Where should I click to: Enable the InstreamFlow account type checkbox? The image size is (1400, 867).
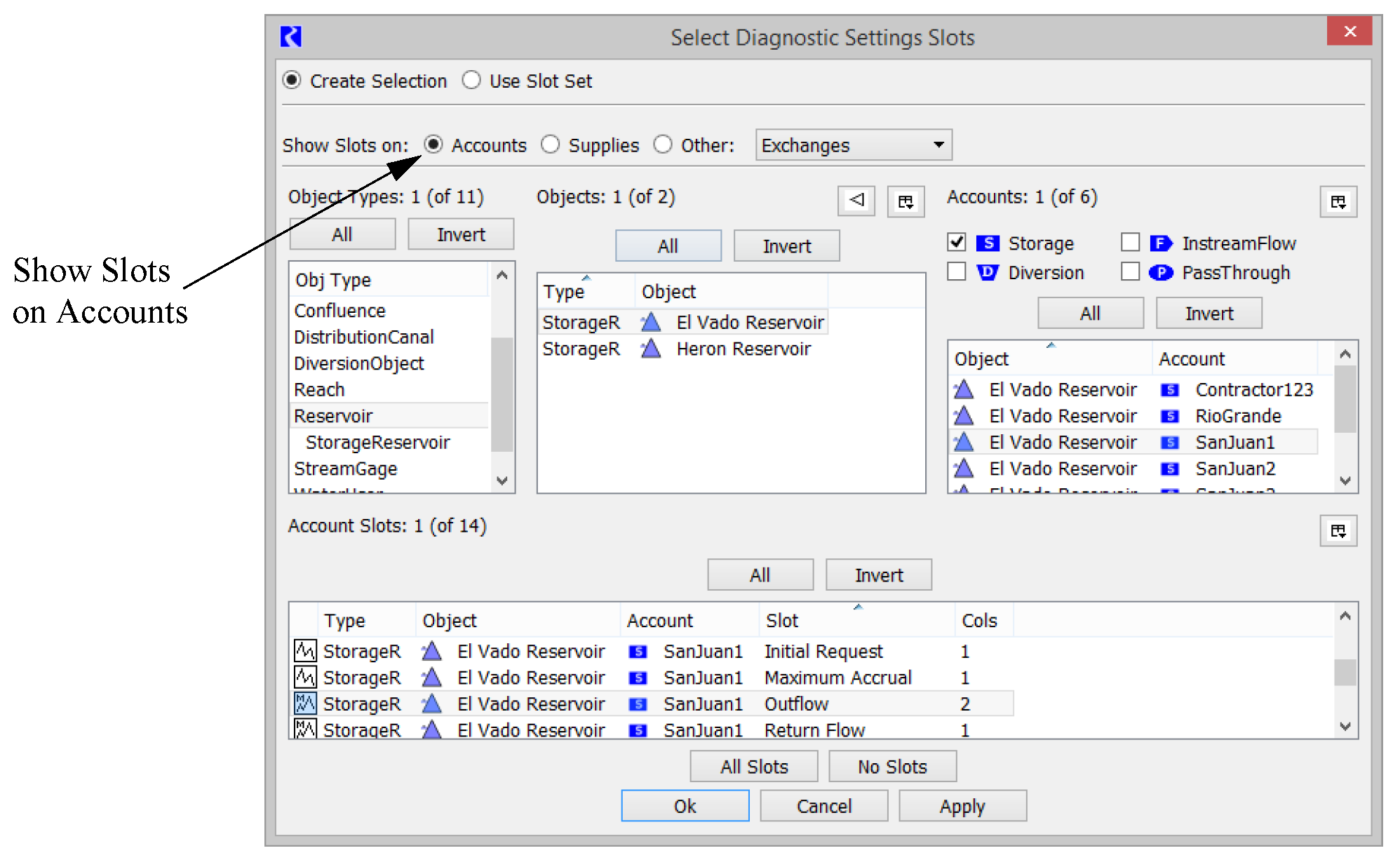pos(1130,243)
